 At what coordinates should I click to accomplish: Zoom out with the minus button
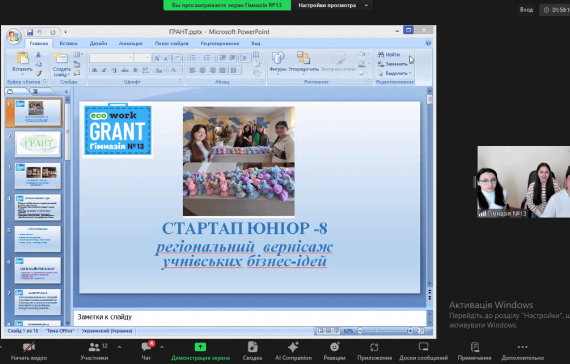[360, 331]
